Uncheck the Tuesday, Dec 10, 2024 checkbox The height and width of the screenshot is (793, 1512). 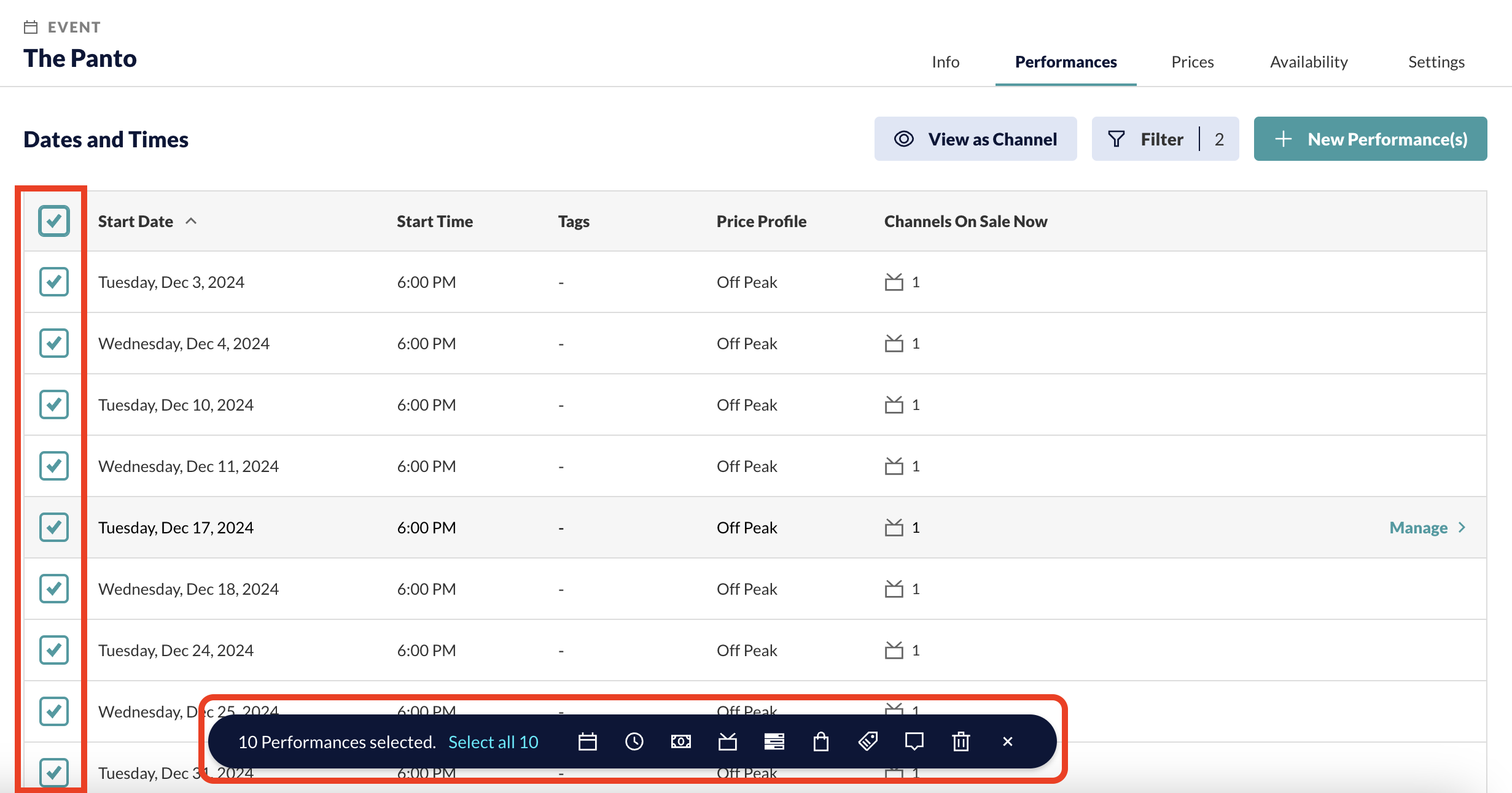(54, 404)
